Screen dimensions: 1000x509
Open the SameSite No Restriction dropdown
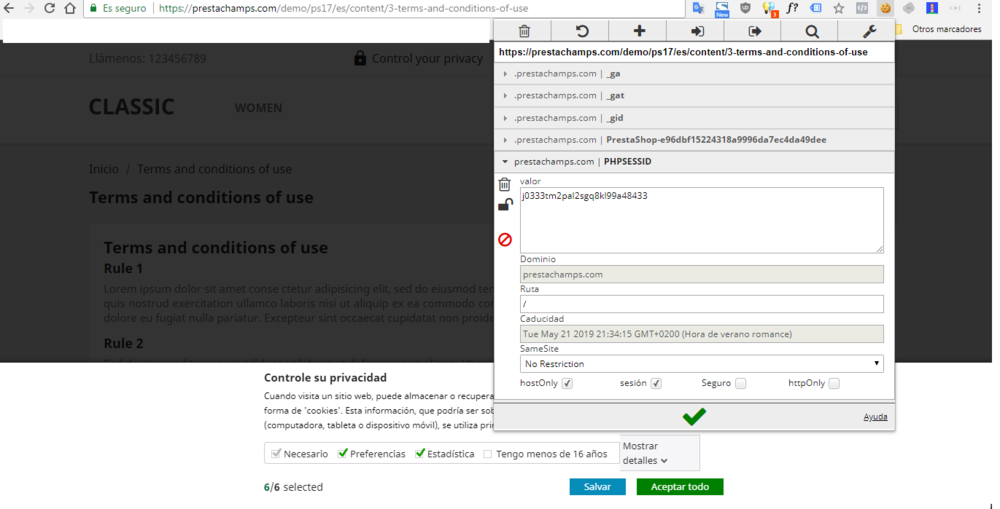(702, 364)
